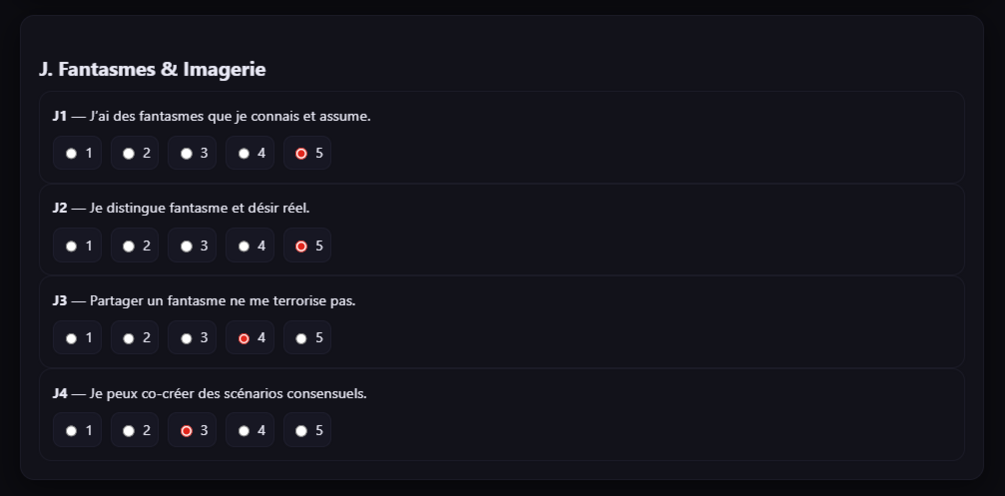Click the selected rating 5 for J1
The height and width of the screenshot is (496, 1005).
[301, 153]
